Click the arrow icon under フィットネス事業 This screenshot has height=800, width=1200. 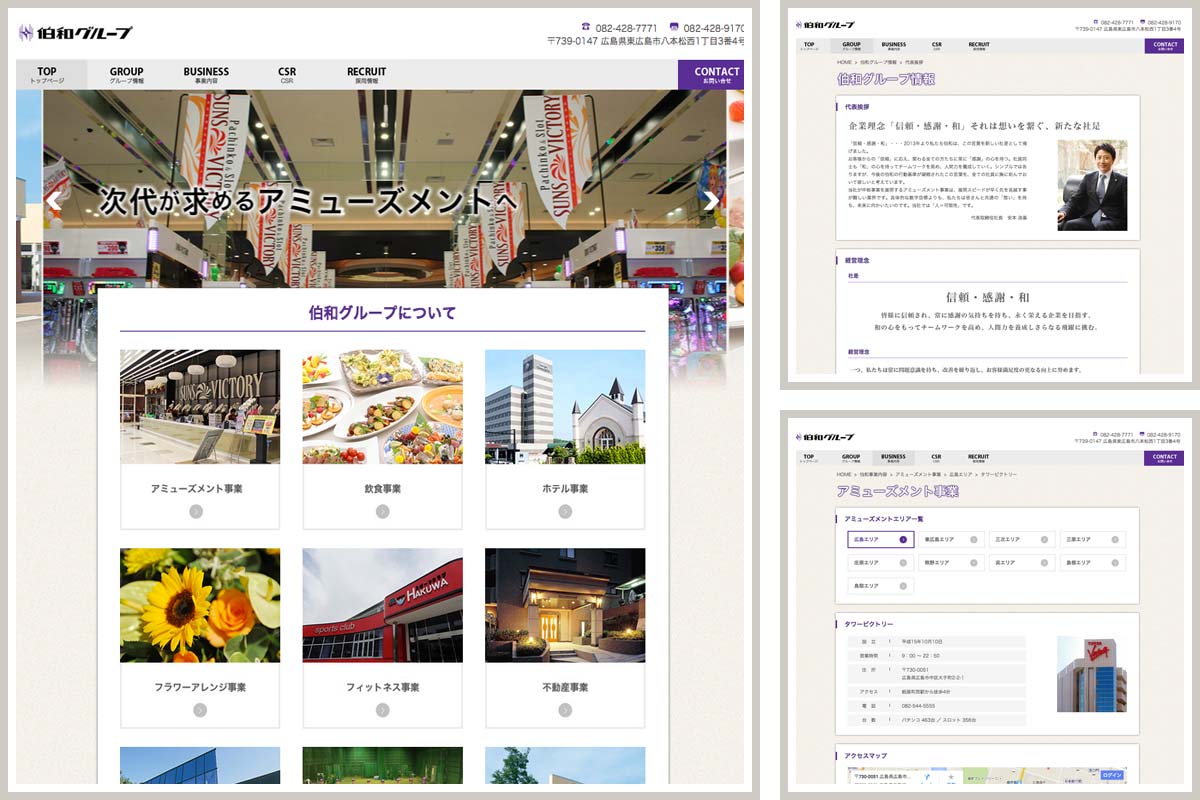382,710
